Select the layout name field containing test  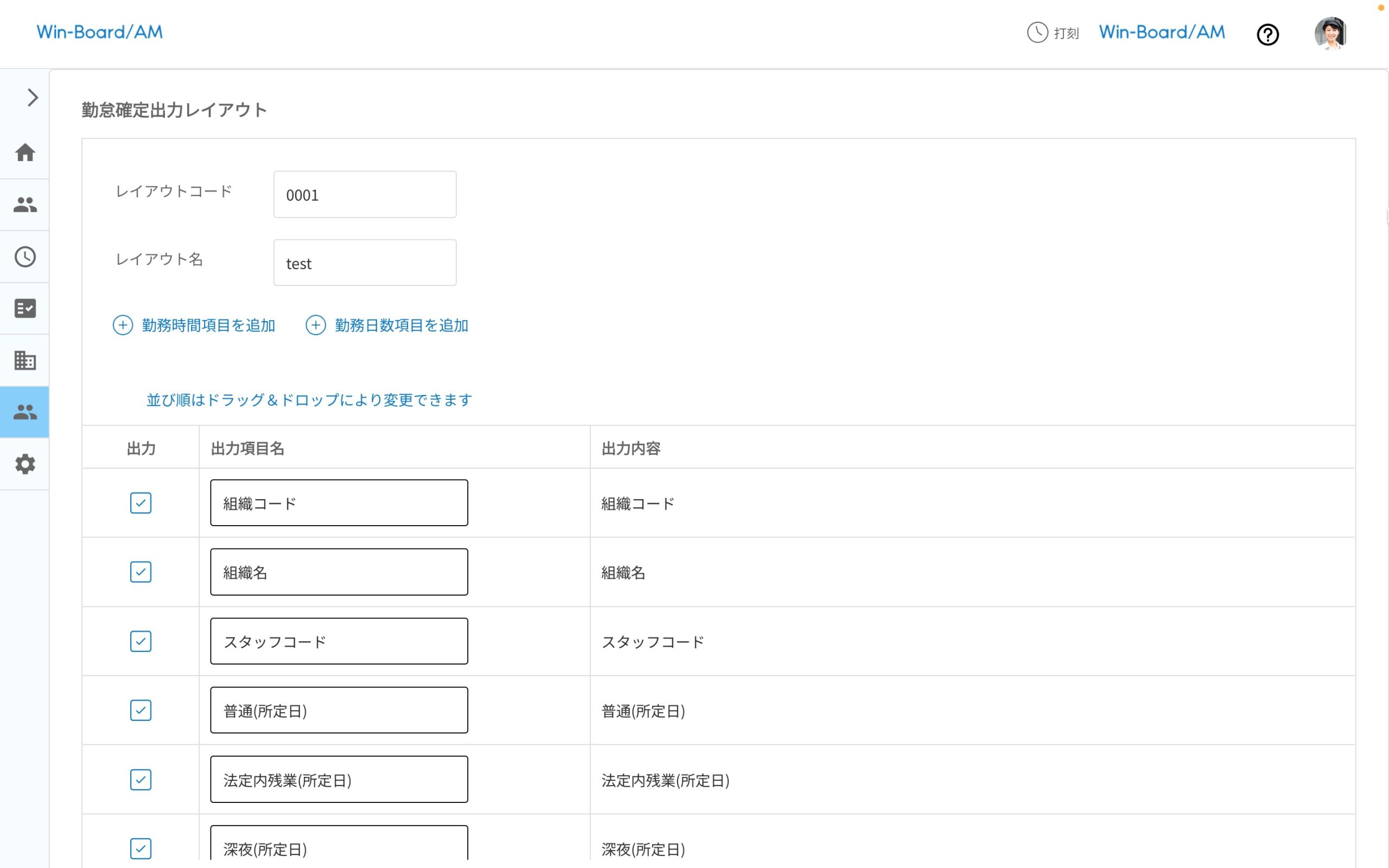coord(364,263)
